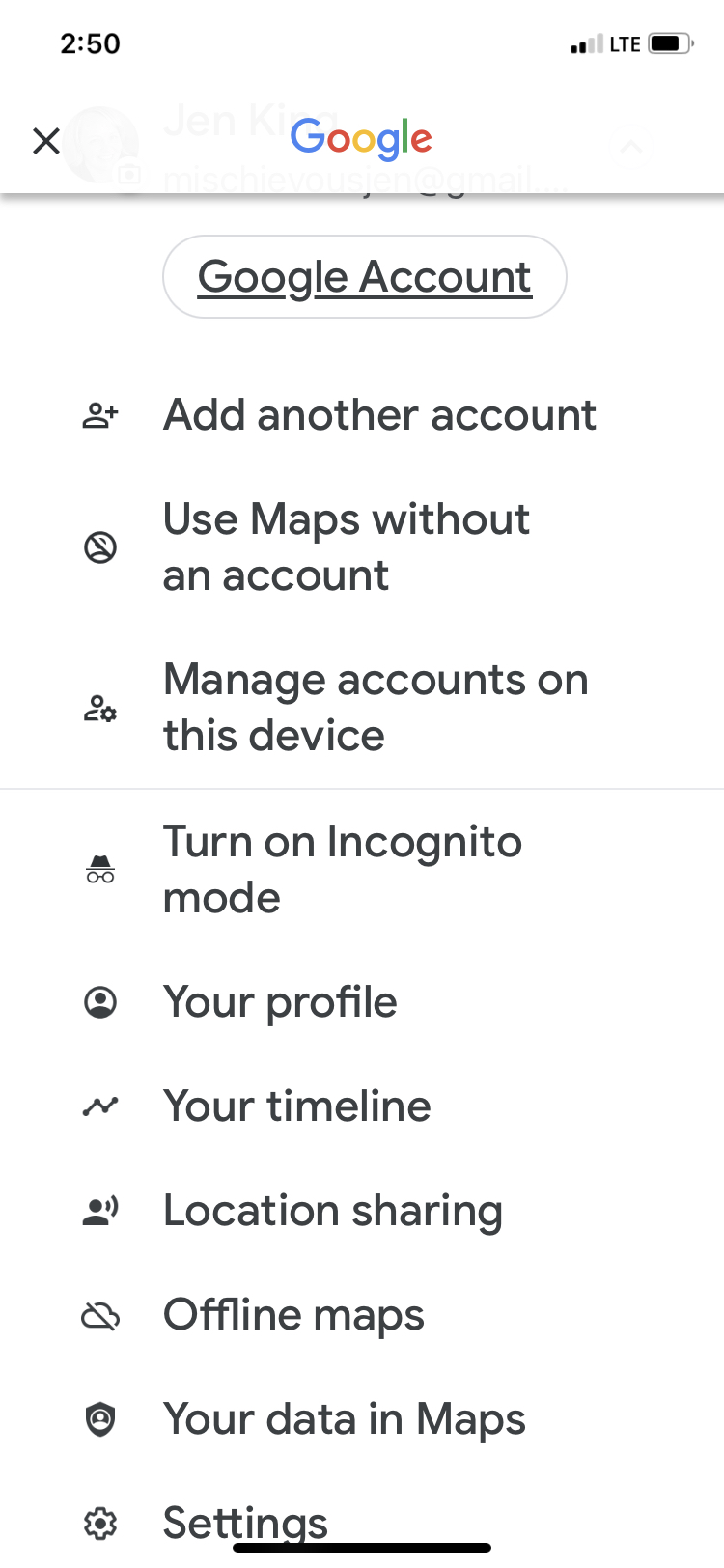Image resolution: width=724 pixels, height=1568 pixels.
Task: Open Your timeline menu entry
Action: point(296,1106)
